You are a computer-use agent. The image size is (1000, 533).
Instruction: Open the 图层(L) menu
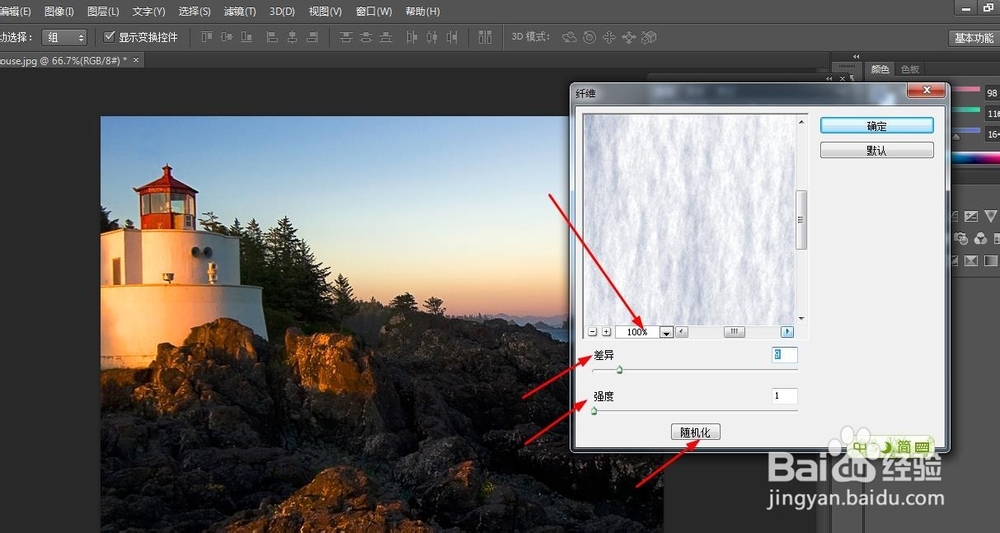coord(103,11)
